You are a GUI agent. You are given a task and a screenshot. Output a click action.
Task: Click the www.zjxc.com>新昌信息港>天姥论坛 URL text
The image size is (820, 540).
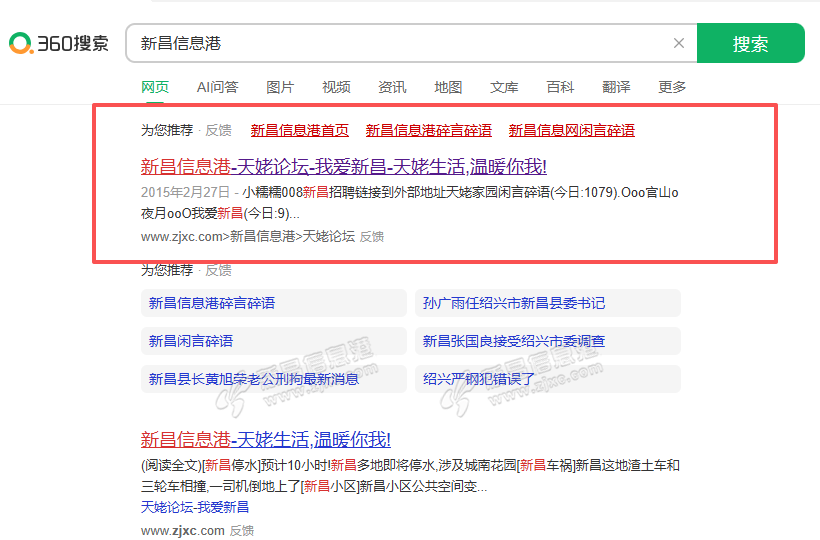[248, 237]
